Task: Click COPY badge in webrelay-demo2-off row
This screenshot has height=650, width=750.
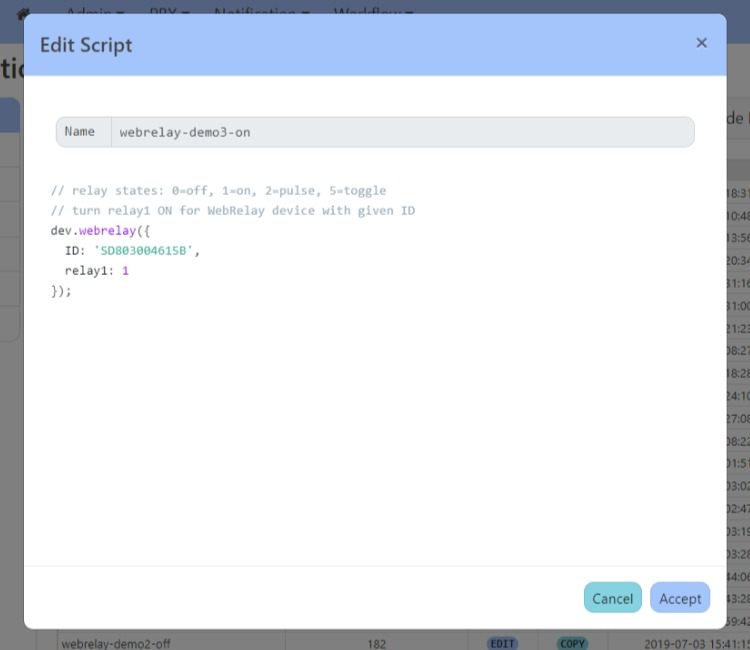Action: click(572, 643)
